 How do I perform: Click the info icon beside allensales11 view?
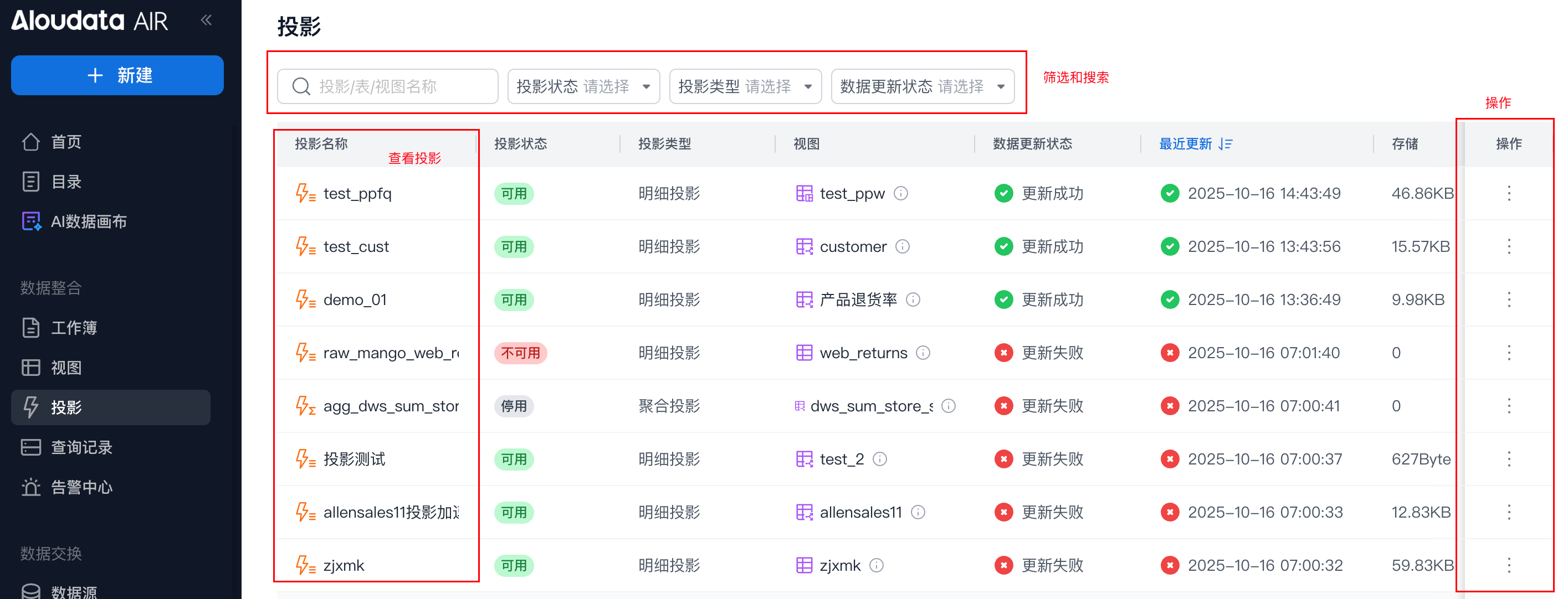pos(918,512)
